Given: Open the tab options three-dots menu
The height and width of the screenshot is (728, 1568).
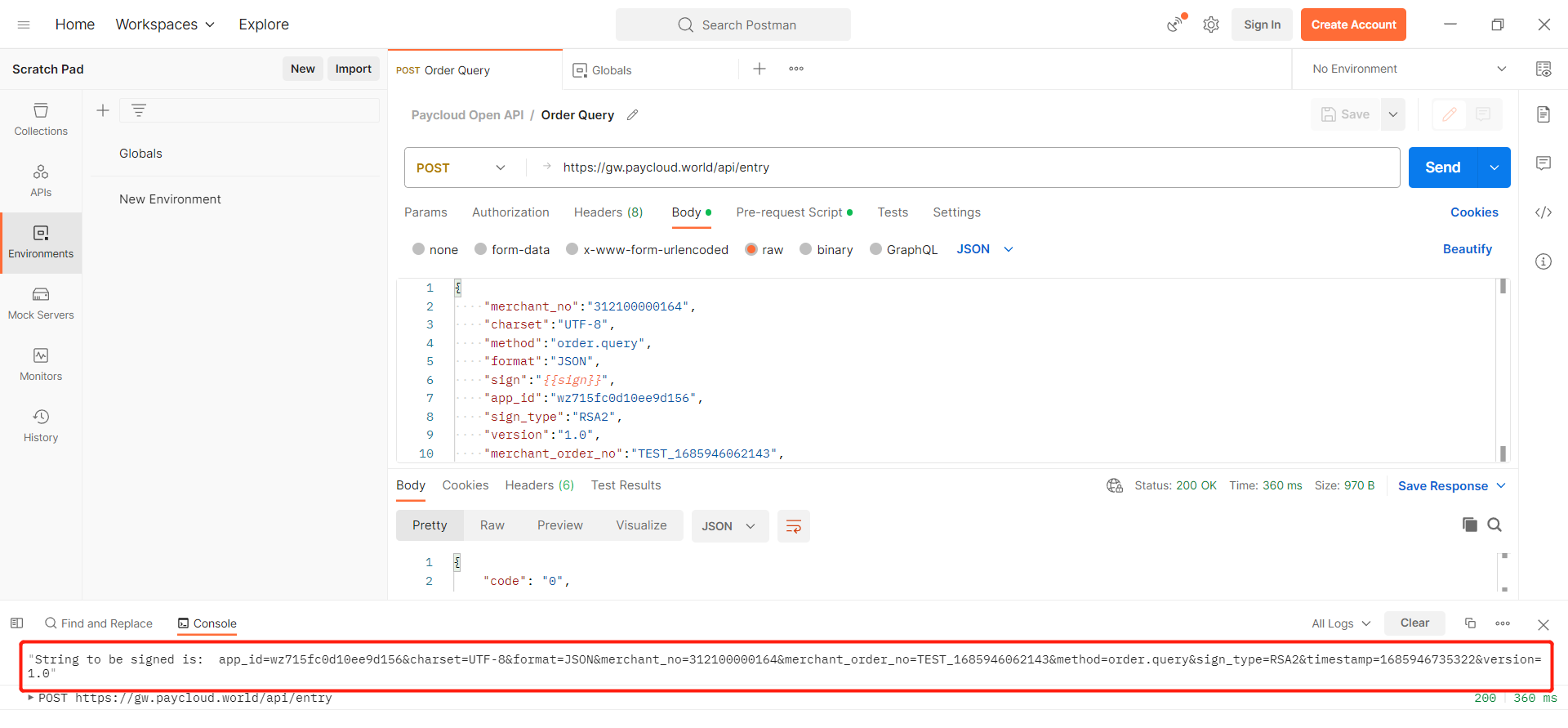Looking at the screenshot, I should pos(796,69).
